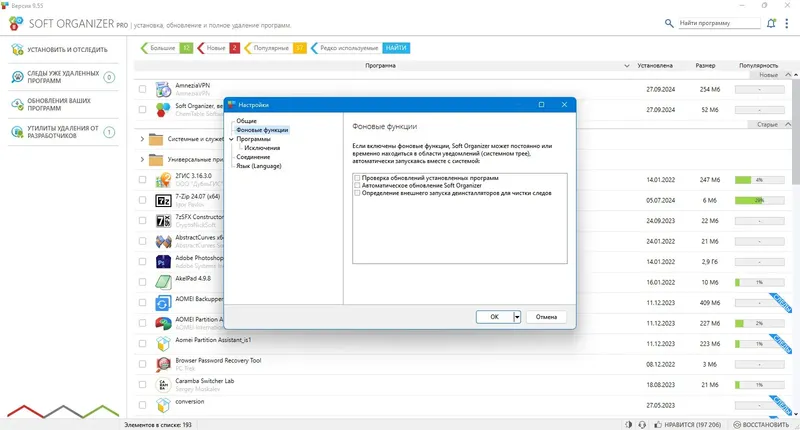Confirm settings with OK button
800x430 pixels.
point(494,317)
